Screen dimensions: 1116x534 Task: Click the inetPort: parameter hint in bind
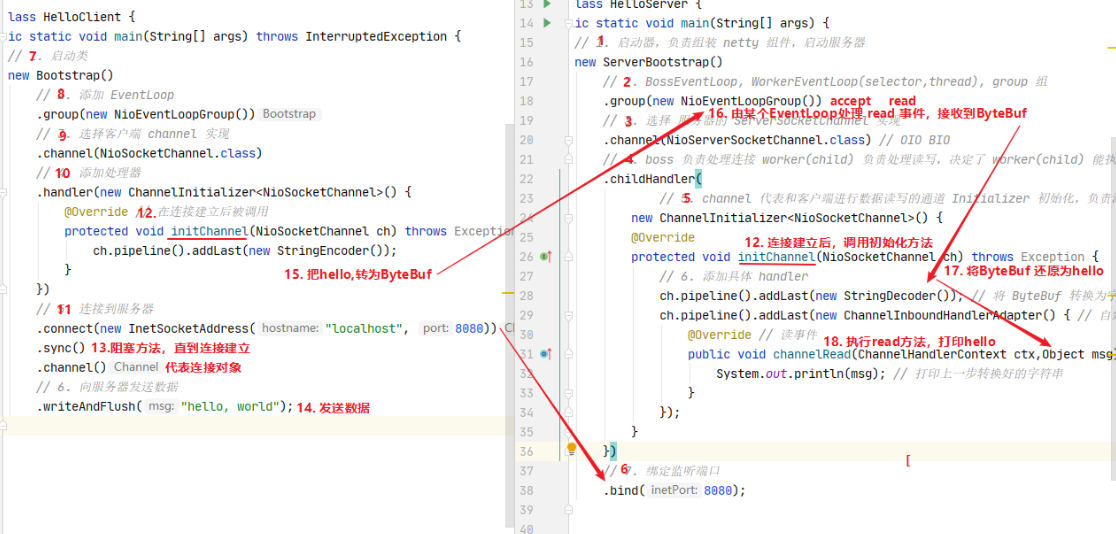675,490
